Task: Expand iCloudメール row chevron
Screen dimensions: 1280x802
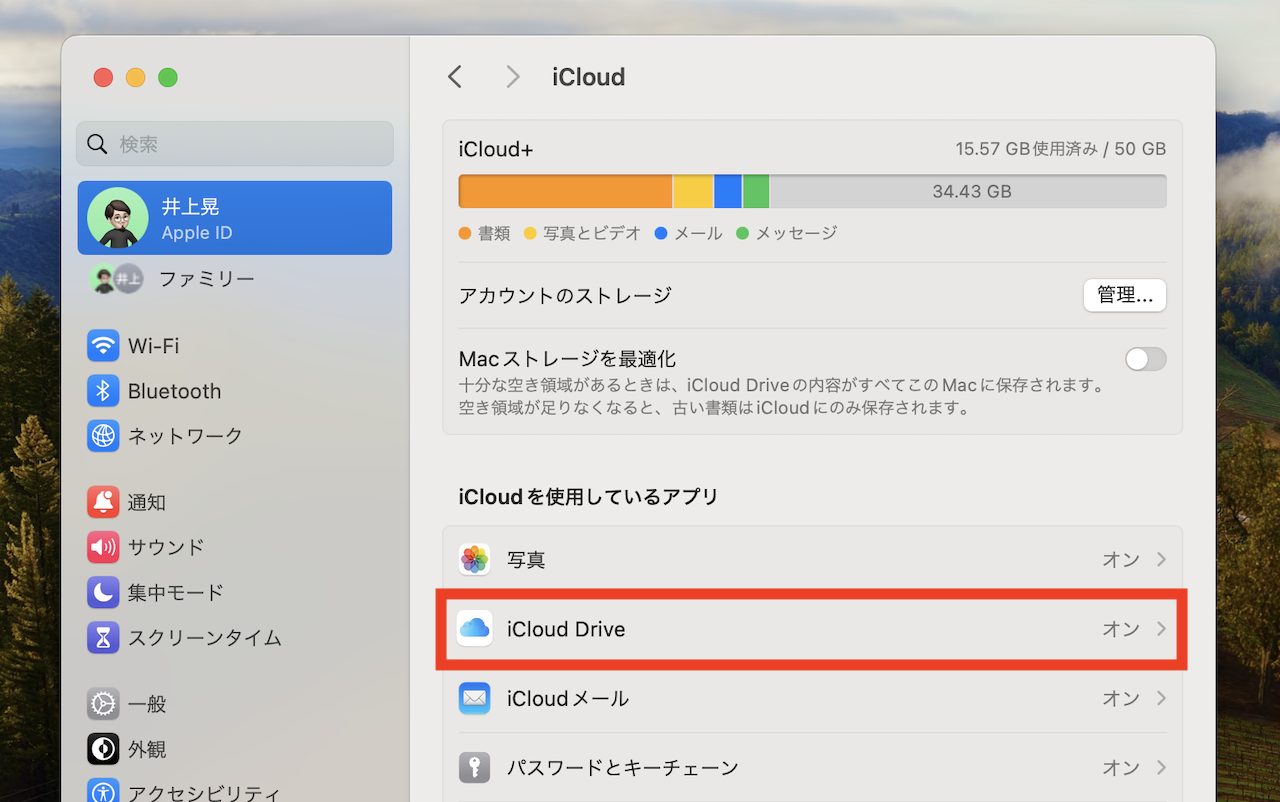Action: click(x=1161, y=698)
